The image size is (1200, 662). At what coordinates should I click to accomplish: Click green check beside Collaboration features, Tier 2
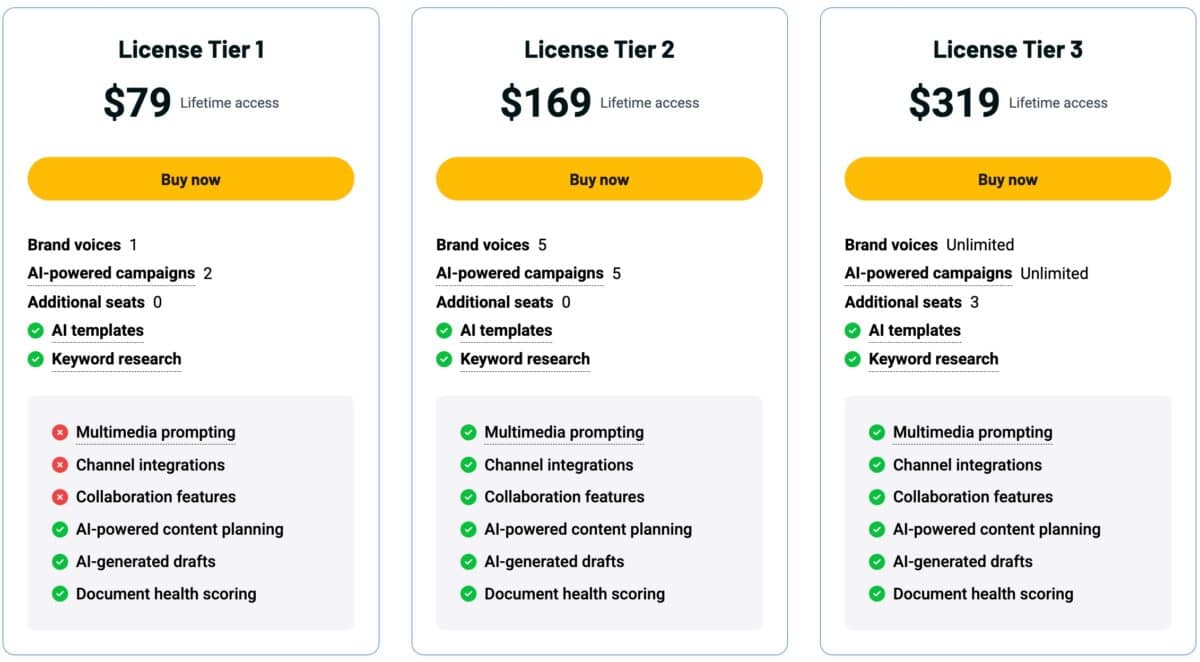pos(468,497)
